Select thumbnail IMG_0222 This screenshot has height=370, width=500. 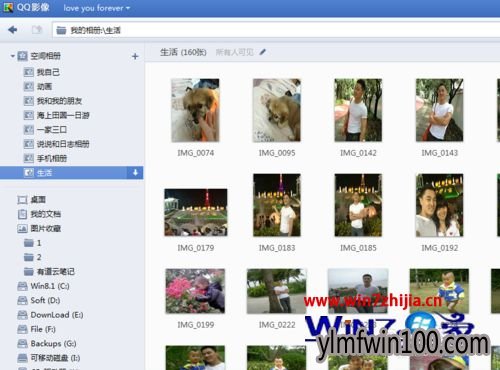point(277,291)
